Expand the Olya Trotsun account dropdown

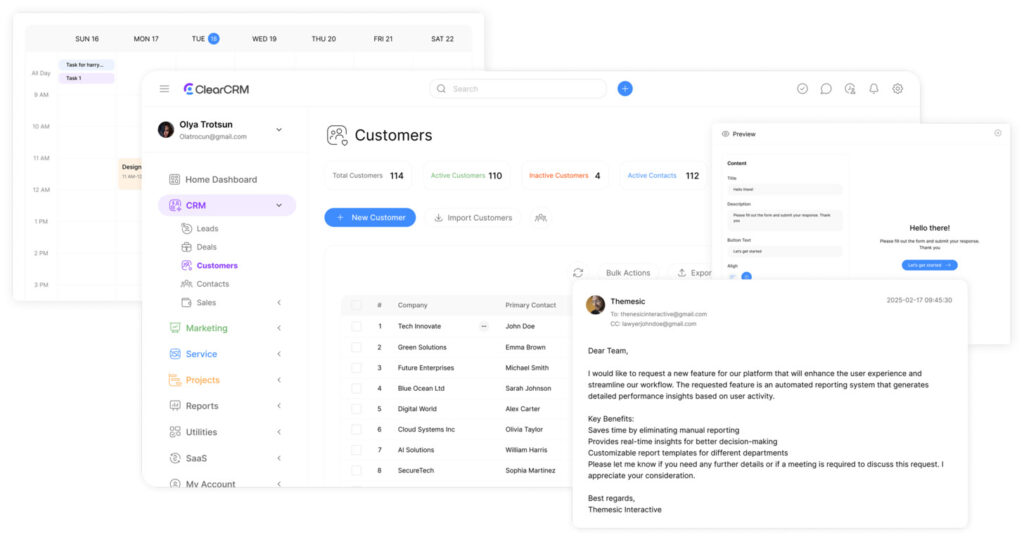coord(279,129)
